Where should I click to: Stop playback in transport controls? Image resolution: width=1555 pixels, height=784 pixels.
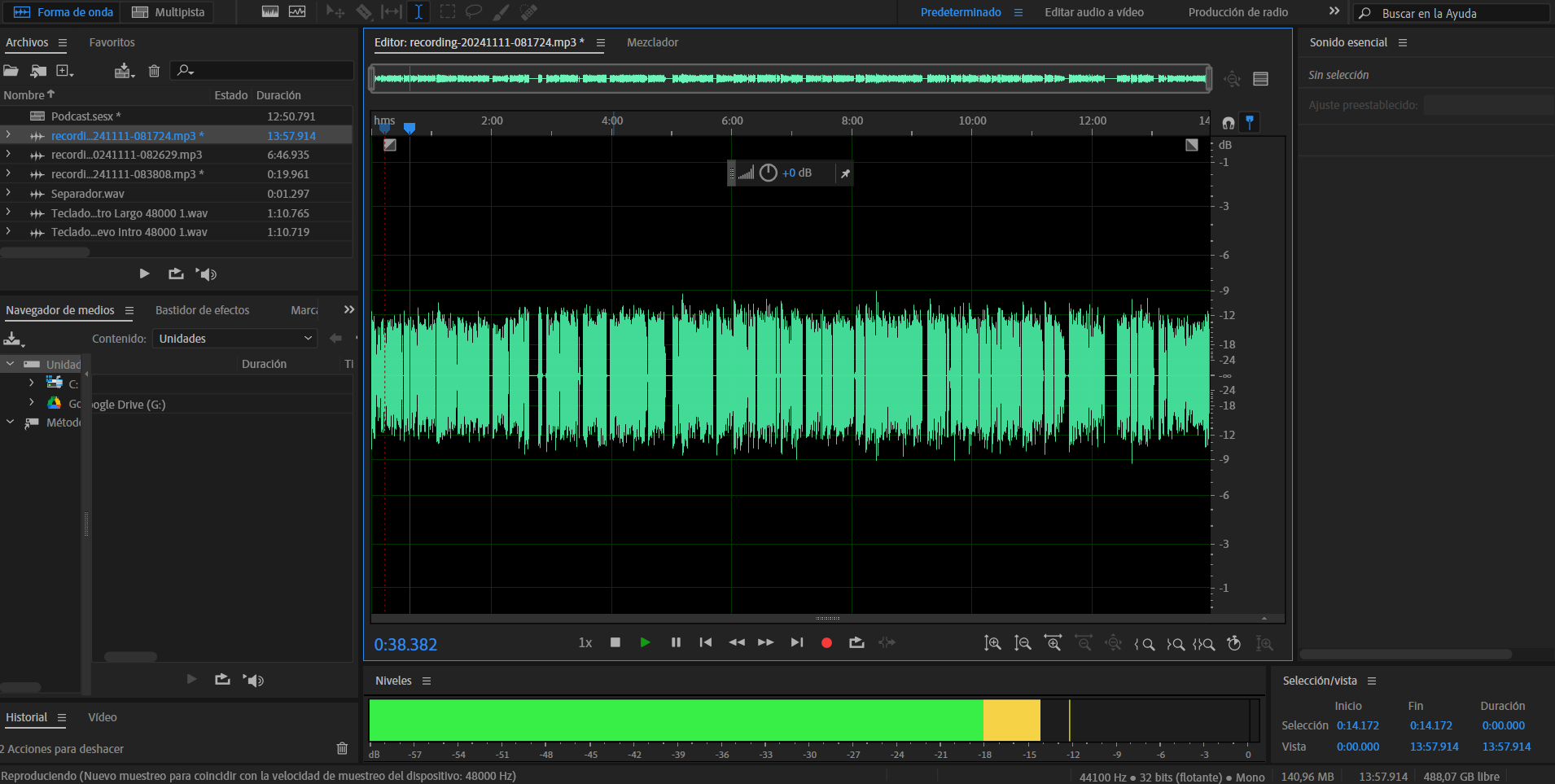615,642
